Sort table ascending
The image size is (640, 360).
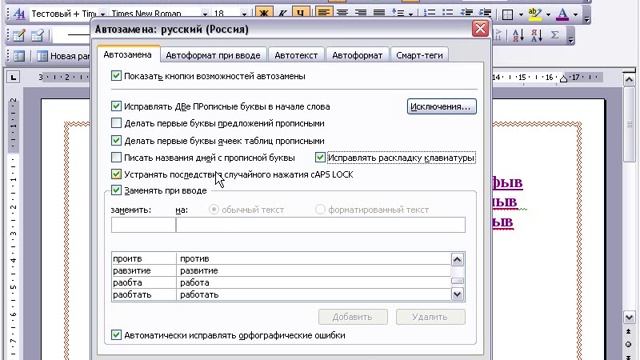518,36
